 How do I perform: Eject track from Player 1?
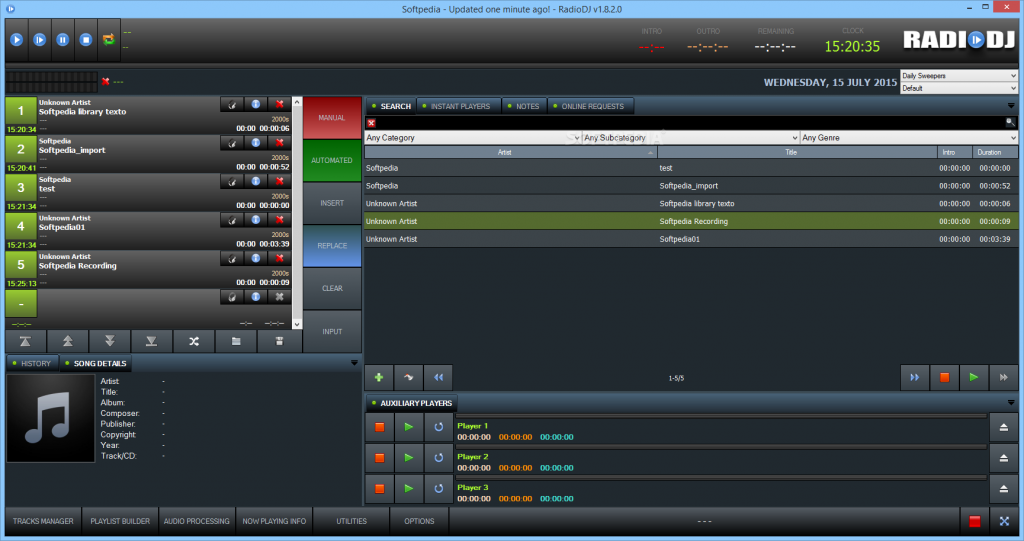click(x=1004, y=427)
